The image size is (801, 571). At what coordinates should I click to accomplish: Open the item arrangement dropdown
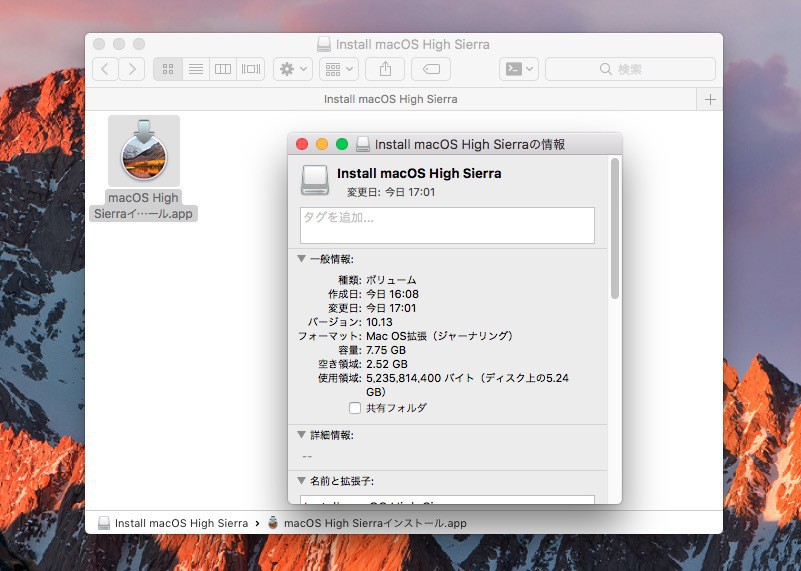tap(338, 69)
